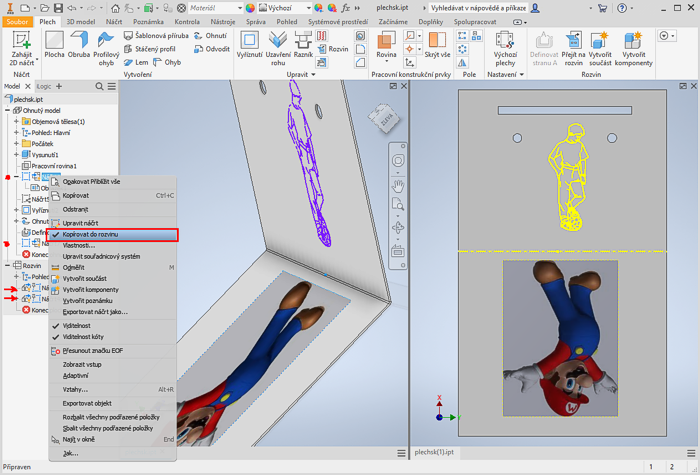The width and height of the screenshot is (700, 475).
Task: Open the appearance color wheel picker
Action: [x=250, y=8]
